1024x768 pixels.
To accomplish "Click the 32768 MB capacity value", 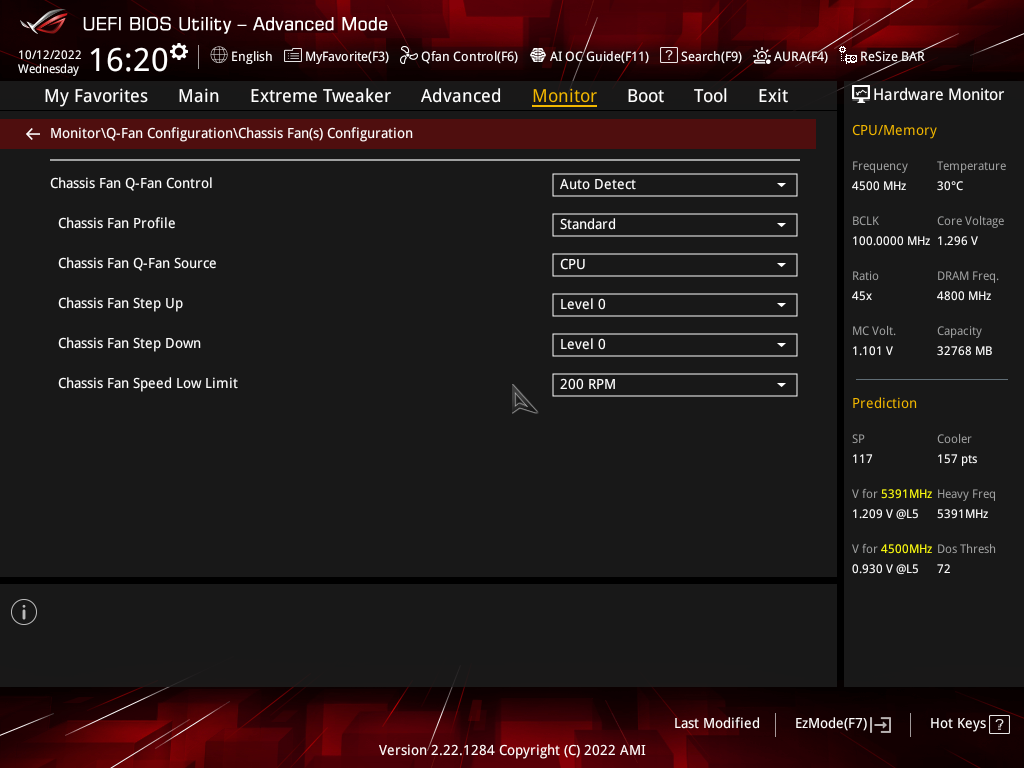I will tap(965, 351).
